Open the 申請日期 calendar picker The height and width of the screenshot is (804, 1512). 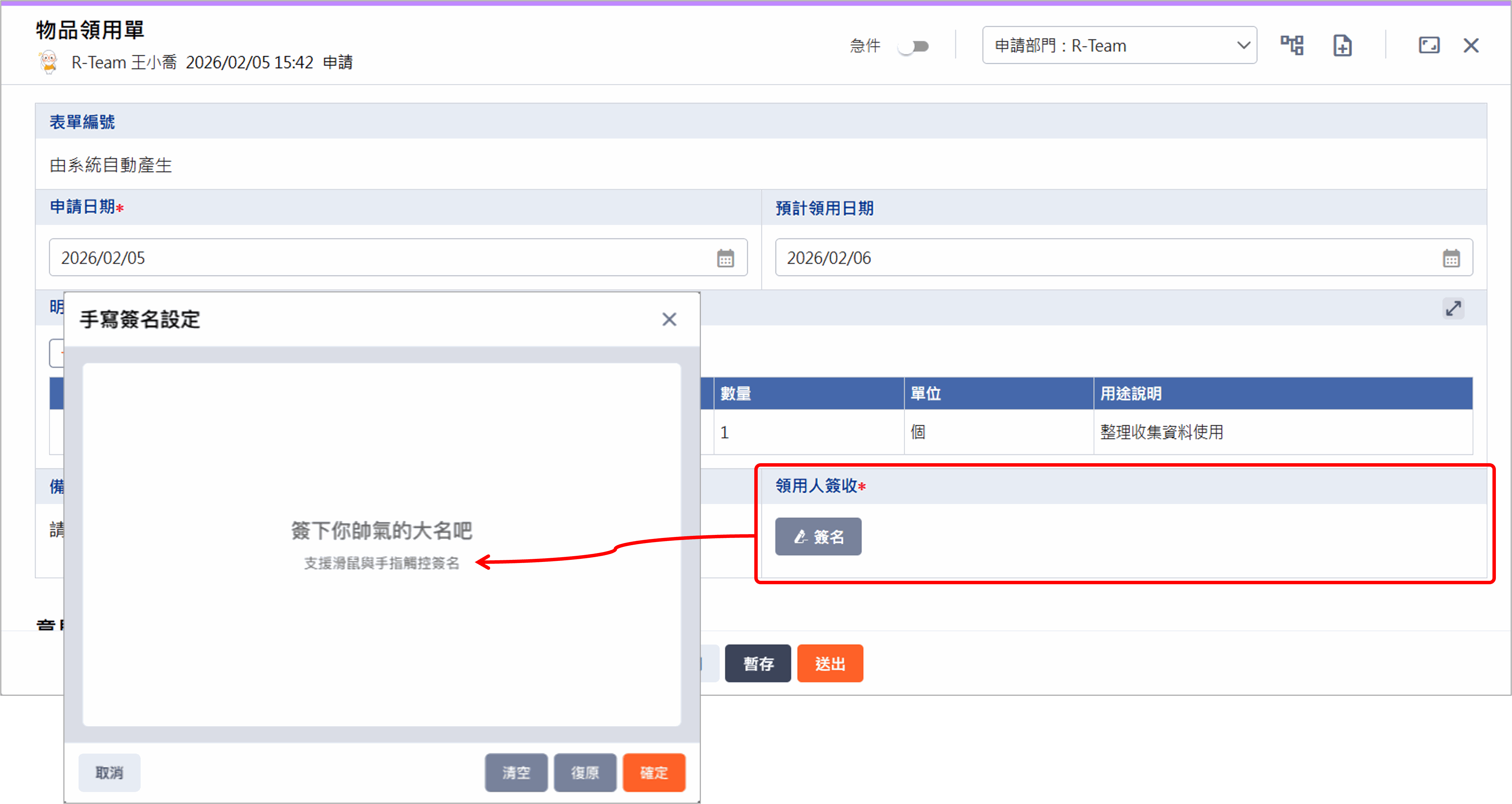pos(725,258)
